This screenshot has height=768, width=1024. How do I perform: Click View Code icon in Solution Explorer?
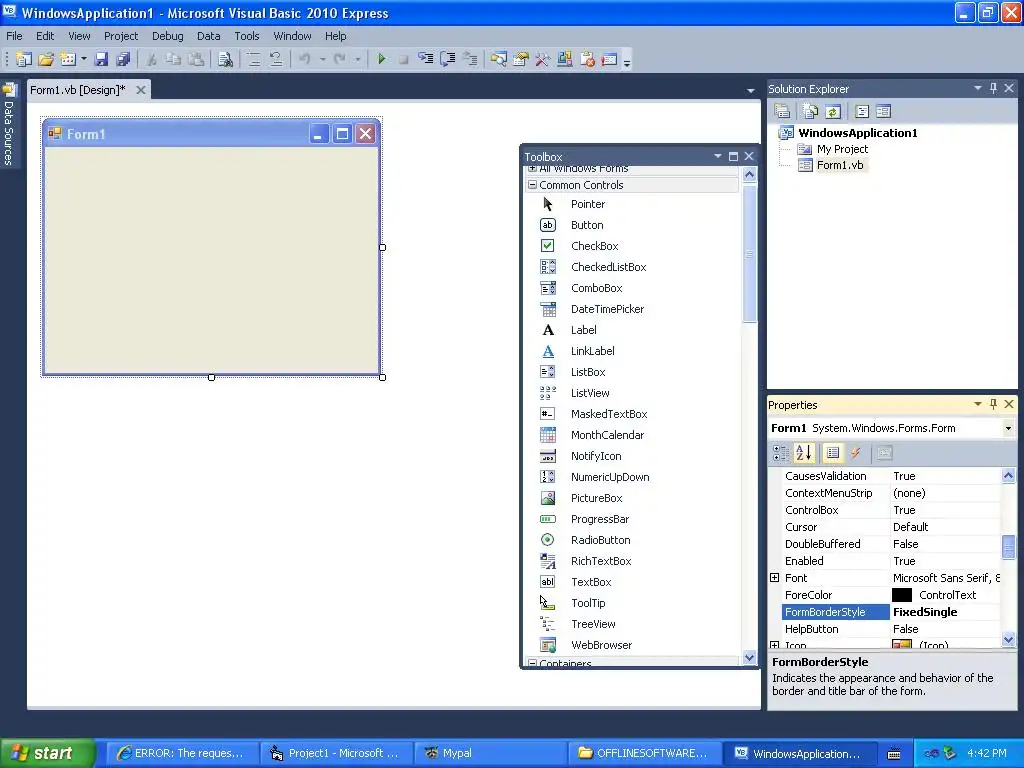(862, 111)
